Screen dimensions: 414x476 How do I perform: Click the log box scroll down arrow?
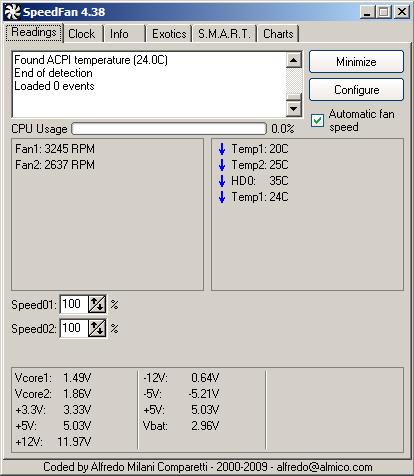(x=294, y=108)
